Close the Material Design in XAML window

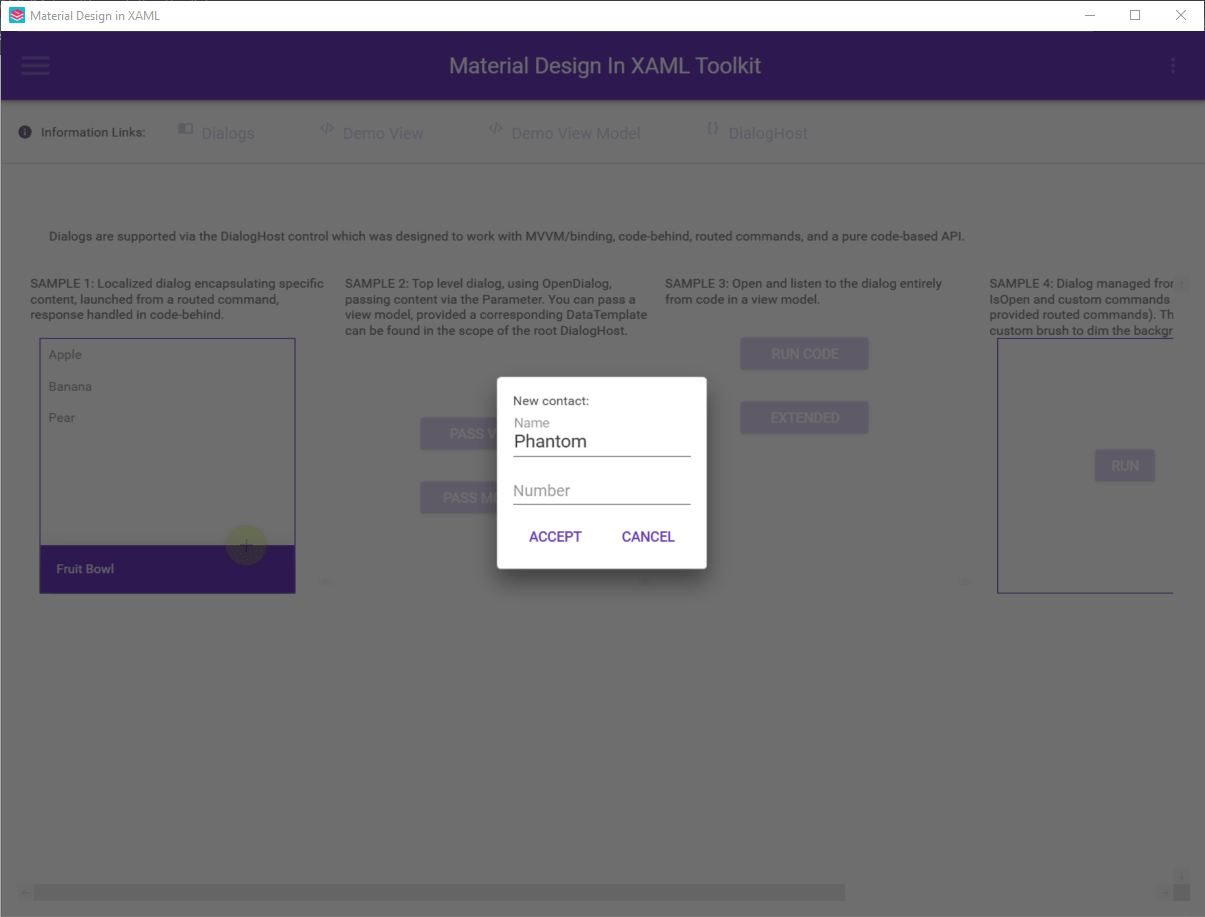(x=1181, y=15)
